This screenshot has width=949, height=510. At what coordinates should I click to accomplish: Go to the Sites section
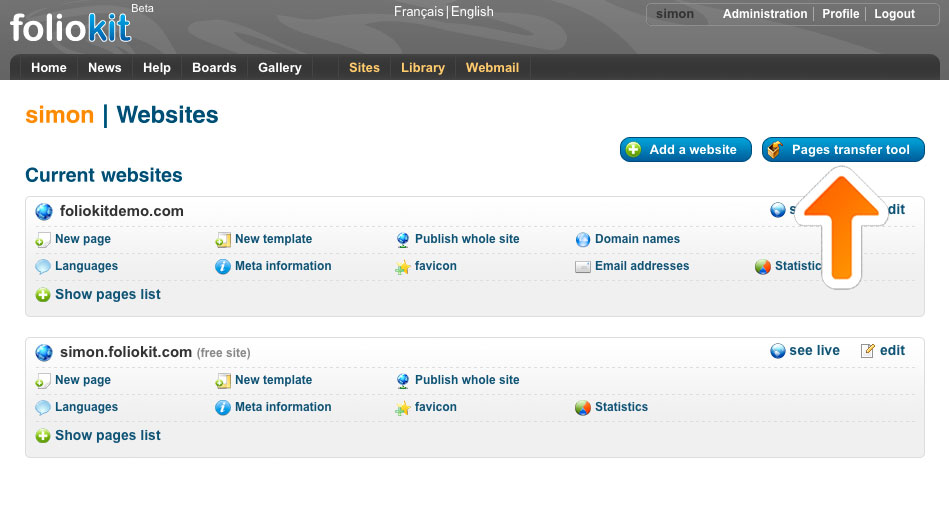pyautogui.click(x=364, y=68)
